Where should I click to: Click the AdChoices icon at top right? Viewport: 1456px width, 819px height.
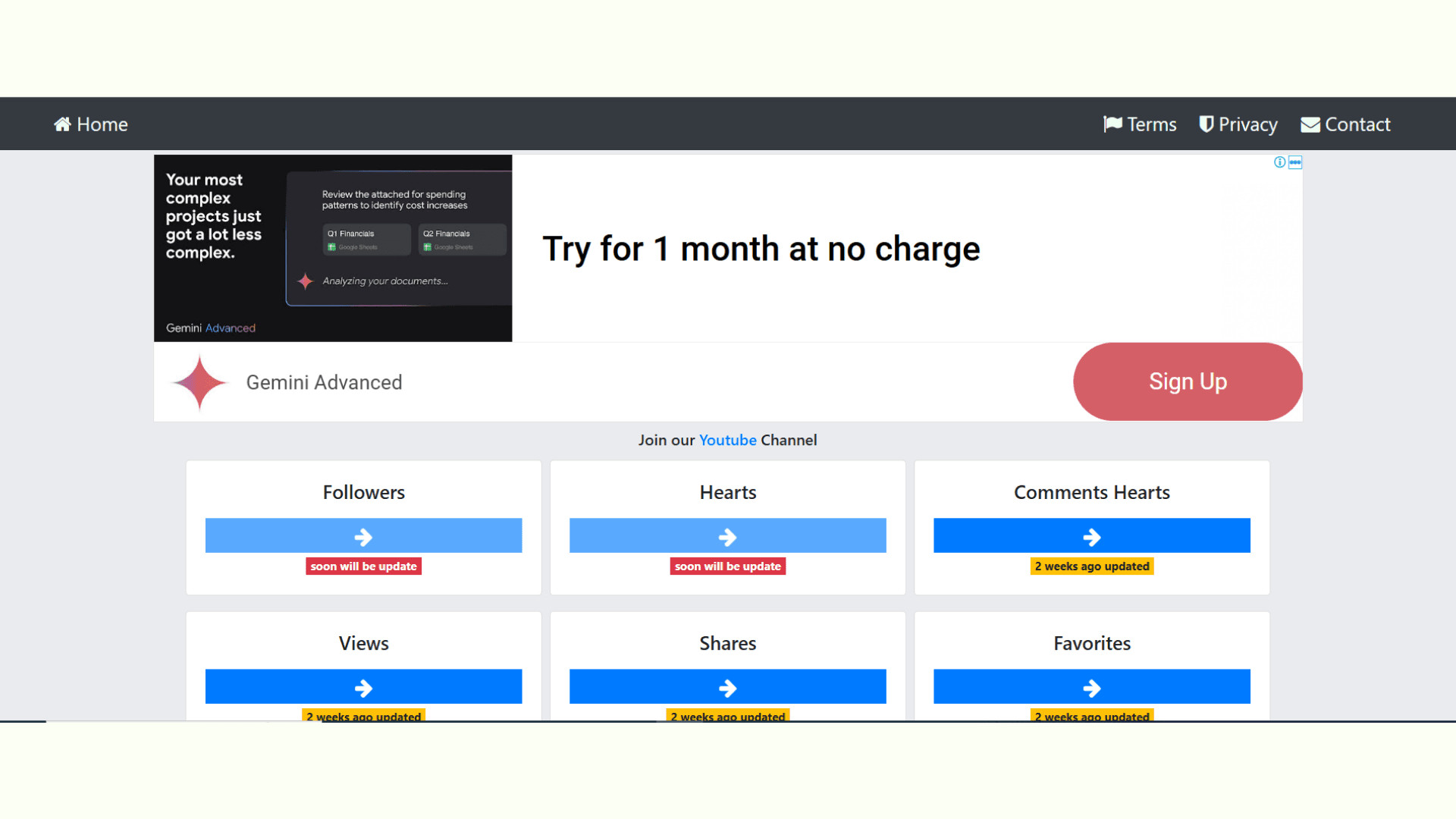click(1295, 162)
